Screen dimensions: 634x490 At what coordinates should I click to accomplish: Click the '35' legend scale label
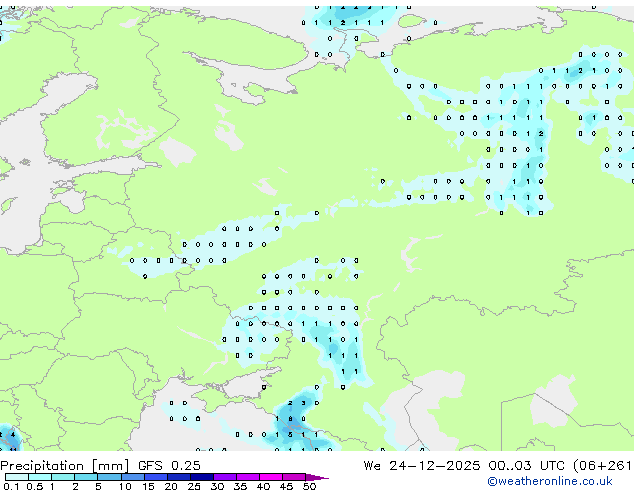(240, 486)
